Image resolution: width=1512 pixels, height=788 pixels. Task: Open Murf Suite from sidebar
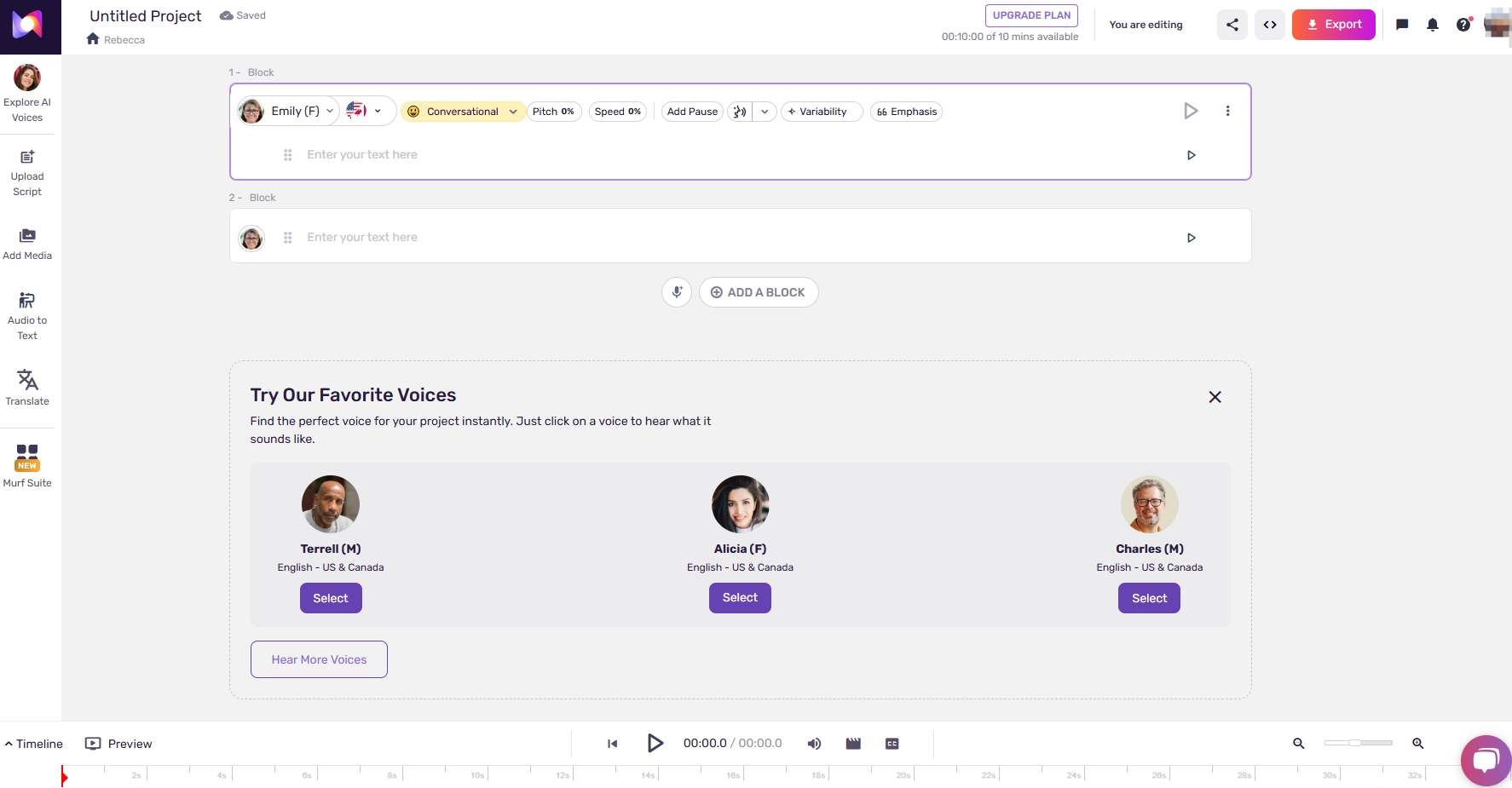point(27,465)
